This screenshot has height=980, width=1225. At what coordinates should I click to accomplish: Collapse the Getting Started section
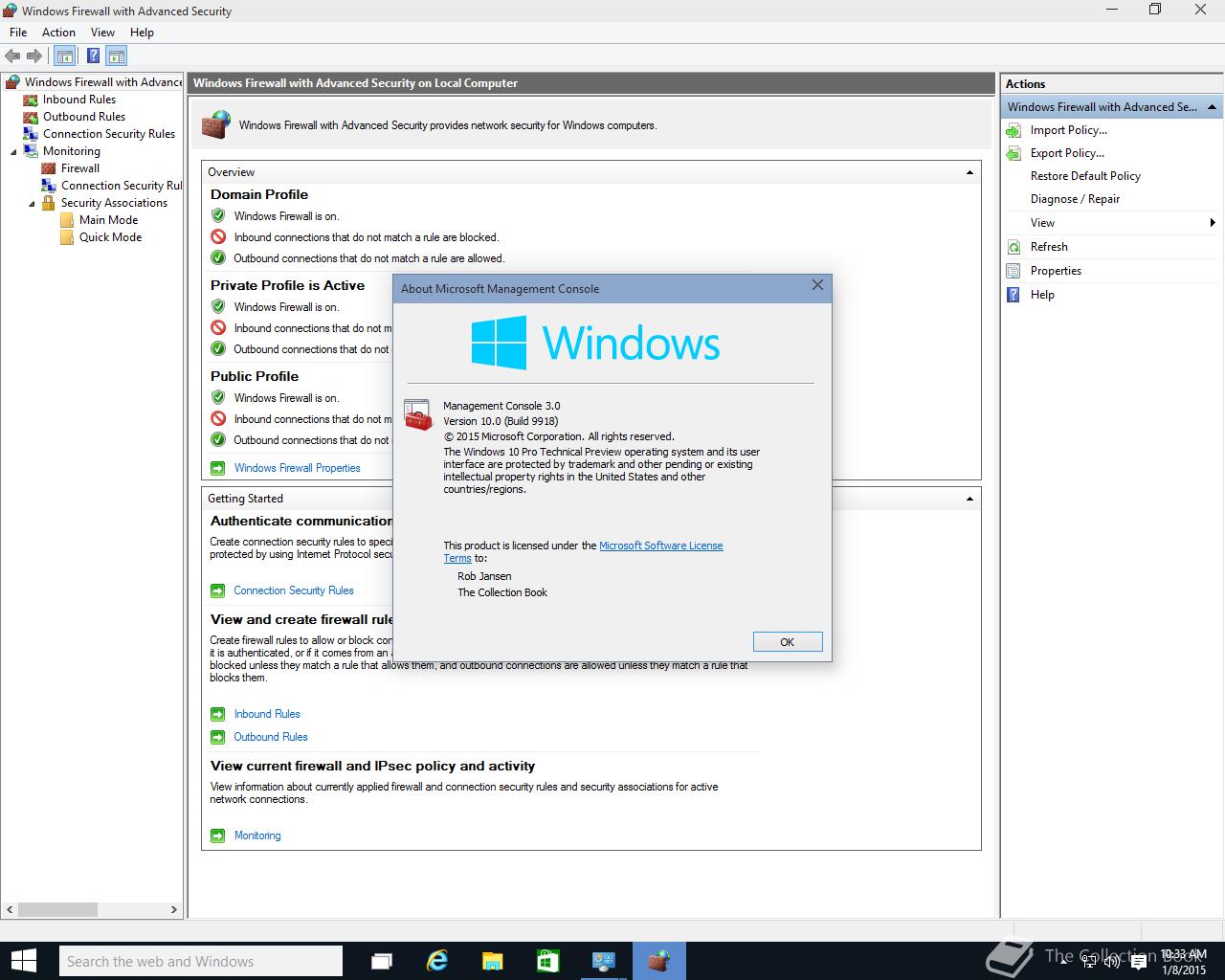click(x=969, y=499)
